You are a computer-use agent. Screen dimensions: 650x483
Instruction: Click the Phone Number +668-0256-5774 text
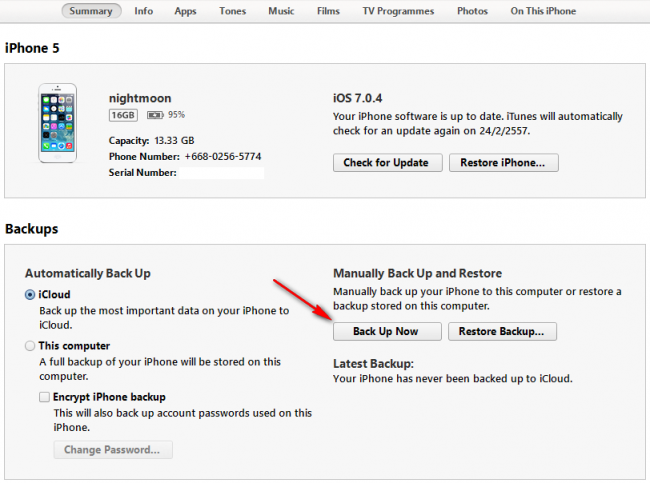tap(185, 156)
